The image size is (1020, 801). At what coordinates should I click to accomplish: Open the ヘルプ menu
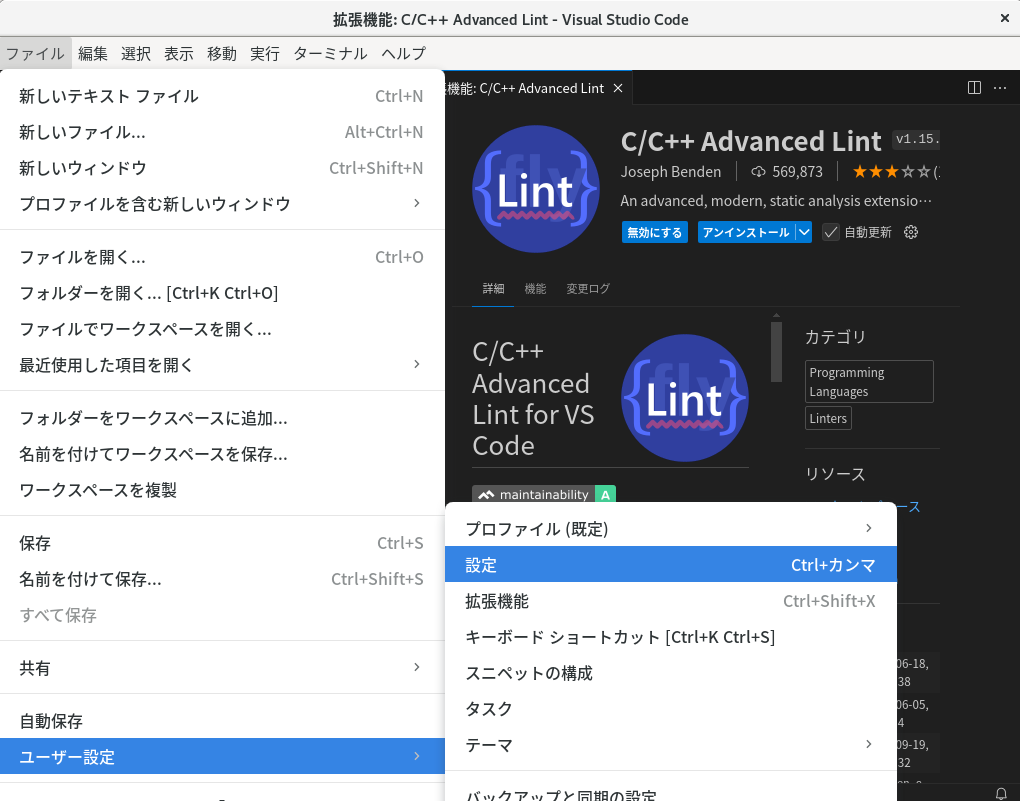pyautogui.click(x=403, y=53)
